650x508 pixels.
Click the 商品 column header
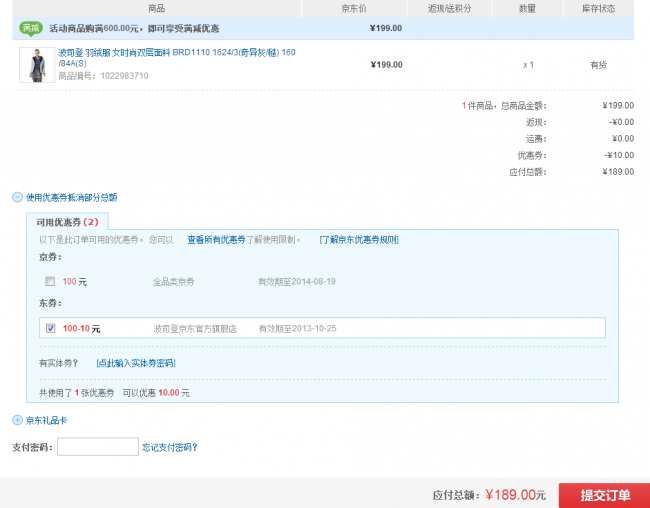[156, 9]
